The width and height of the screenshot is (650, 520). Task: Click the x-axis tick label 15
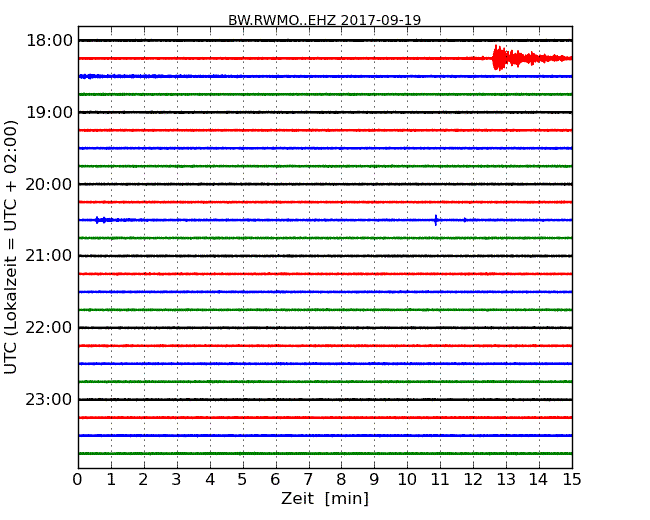click(x=572, y=479)
